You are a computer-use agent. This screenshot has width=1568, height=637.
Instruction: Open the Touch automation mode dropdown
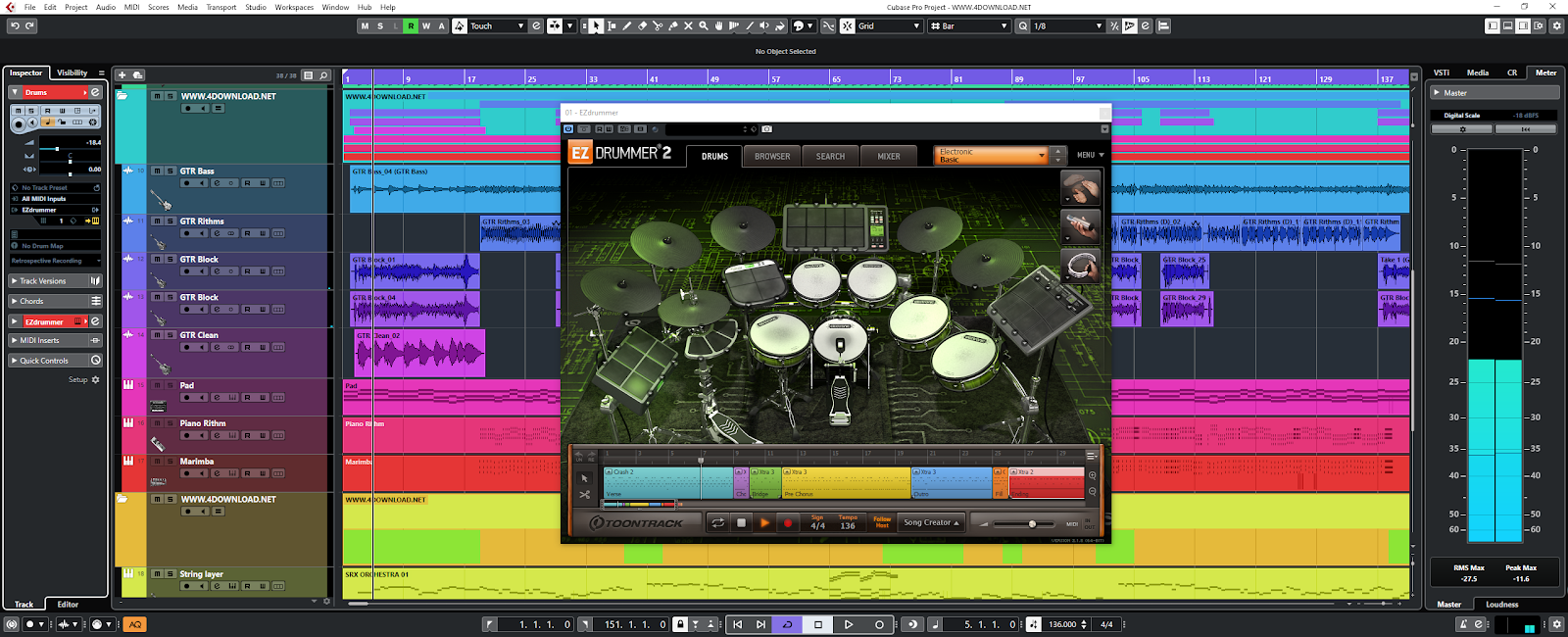[x=498, y=26]
